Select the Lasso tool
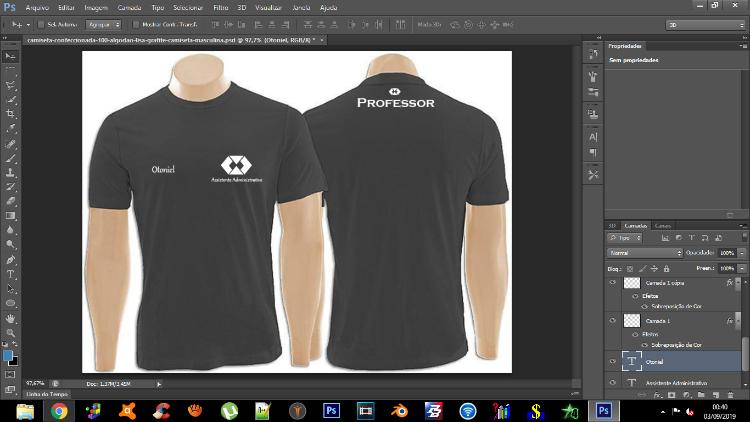The image size is (750, 422). (11, 85)
